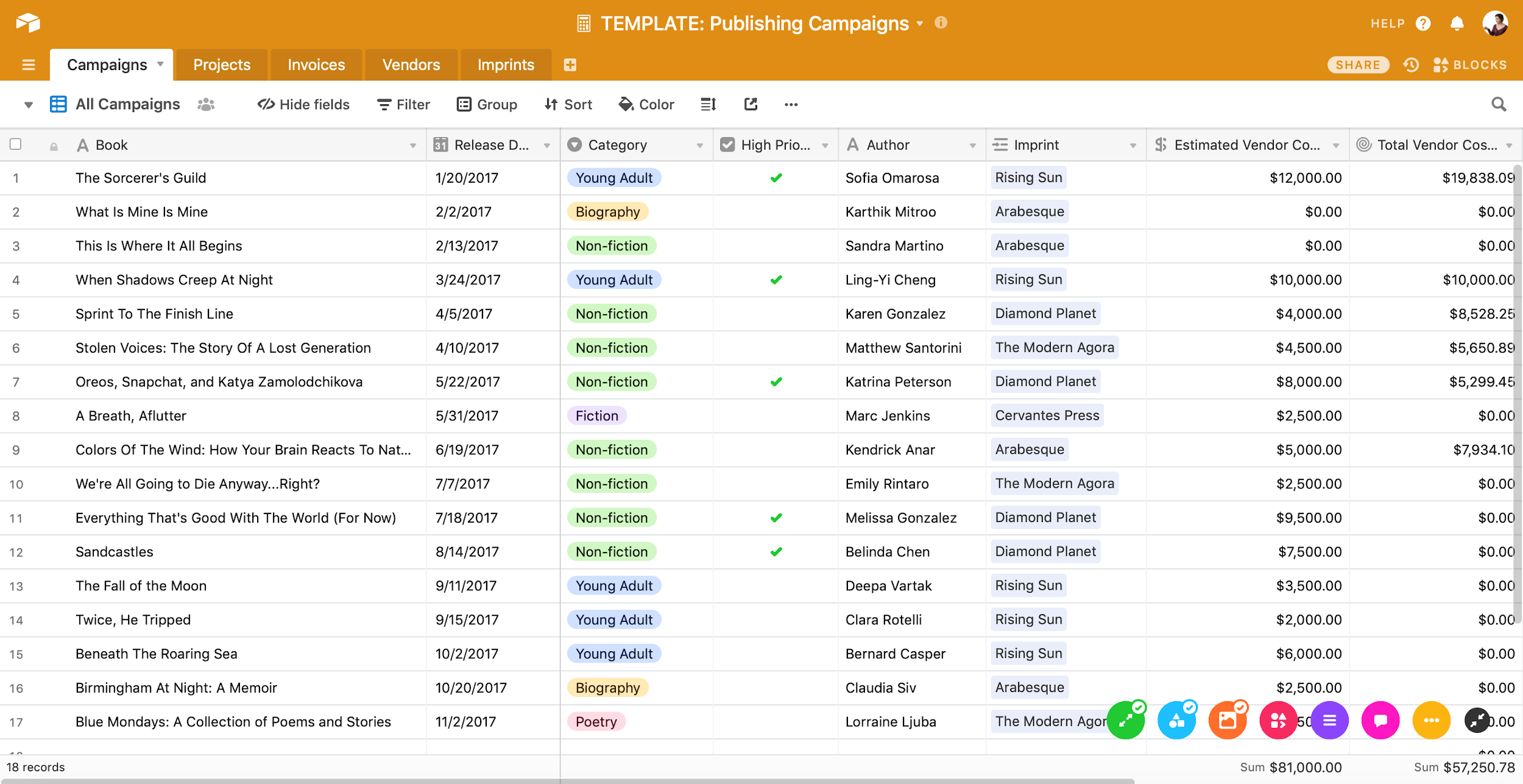
Task: Open the search magnifier icon
Action: tap(1499, 105)
